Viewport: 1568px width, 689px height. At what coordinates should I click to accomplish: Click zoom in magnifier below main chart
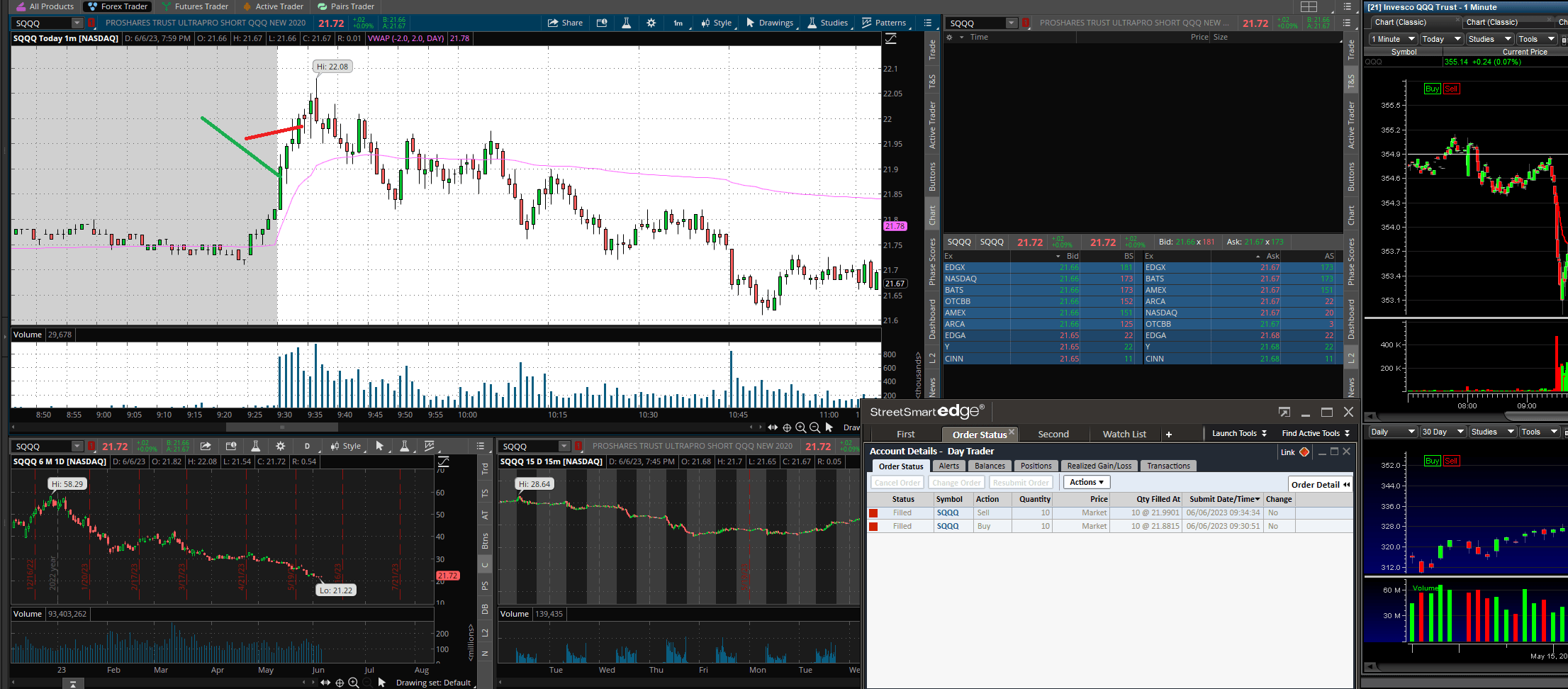pos(800,427)
